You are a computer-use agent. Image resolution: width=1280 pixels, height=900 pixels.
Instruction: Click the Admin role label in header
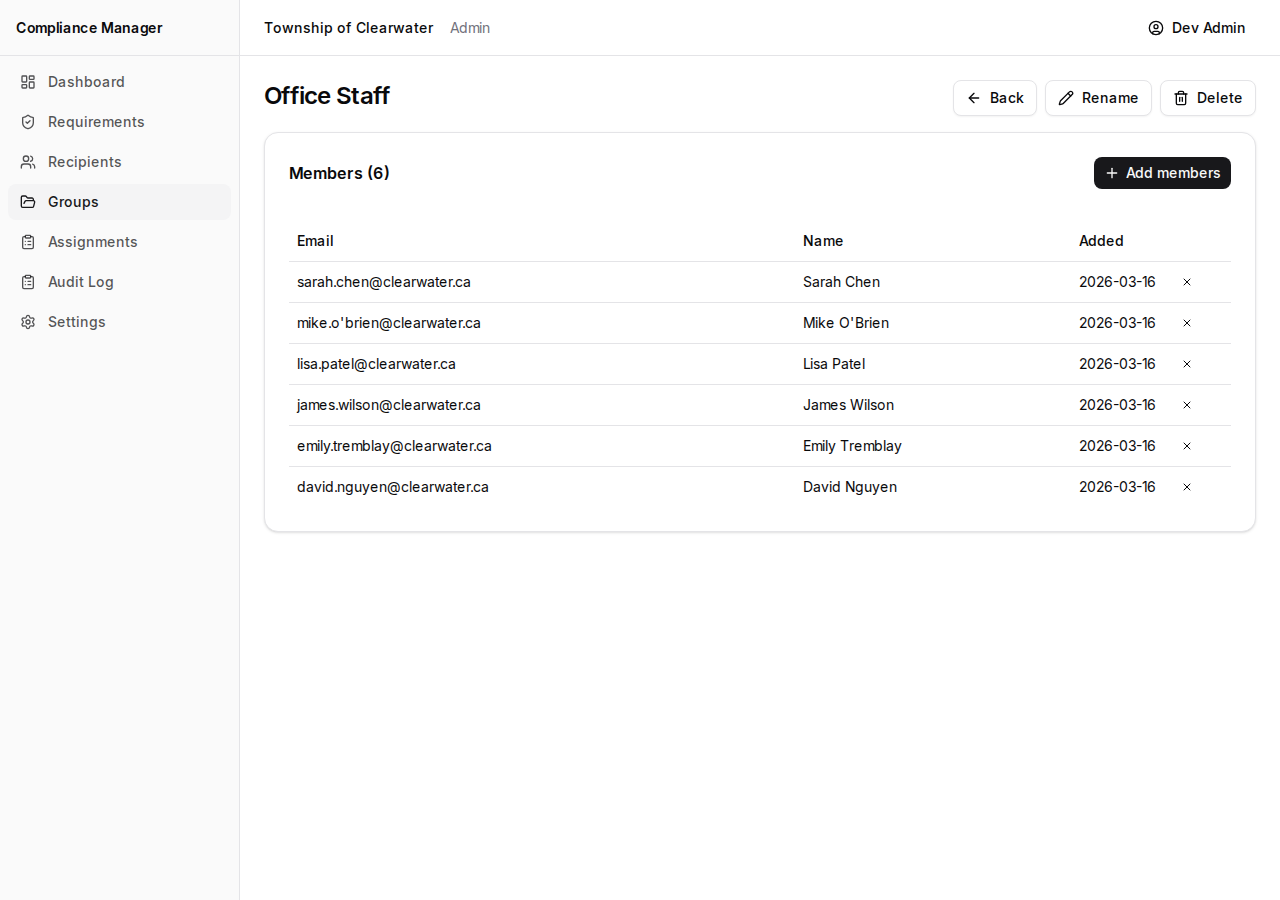[x=470, y=28]
